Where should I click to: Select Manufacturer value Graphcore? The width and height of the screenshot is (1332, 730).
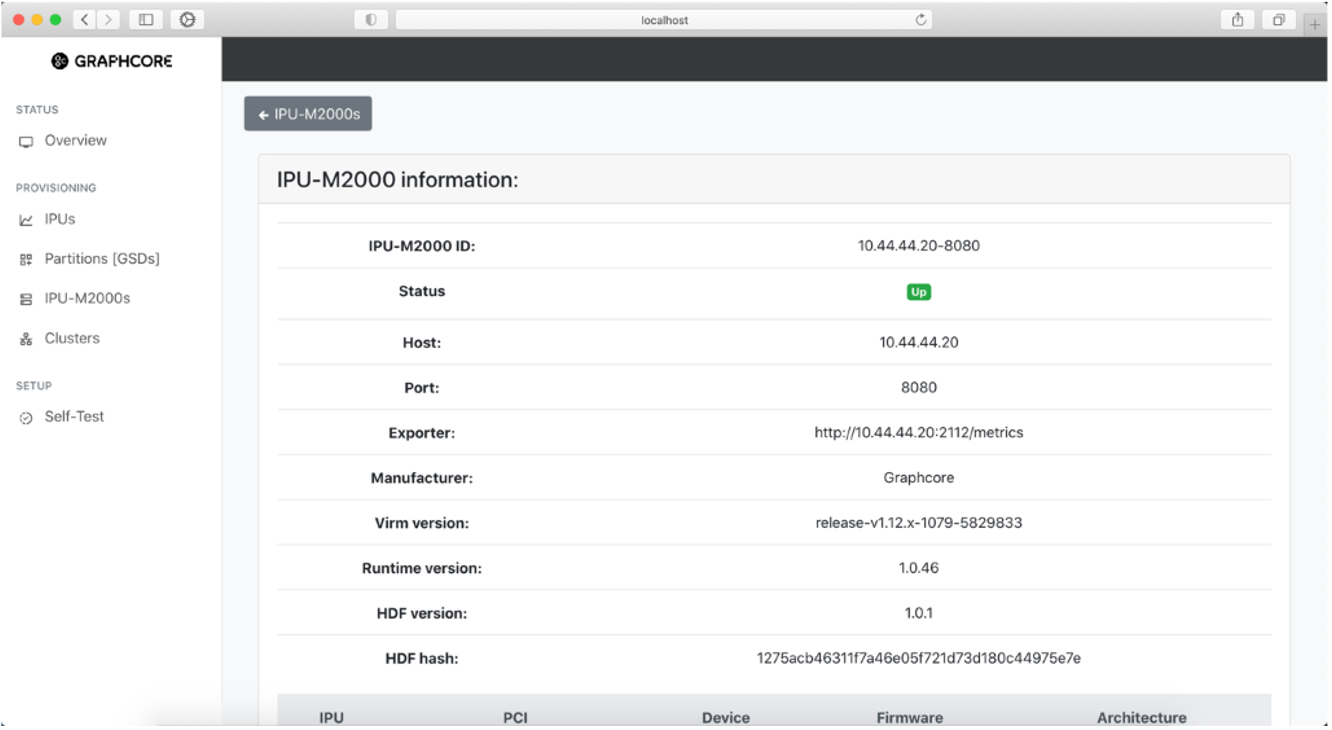pyautogui.click(x=918, y=477)
